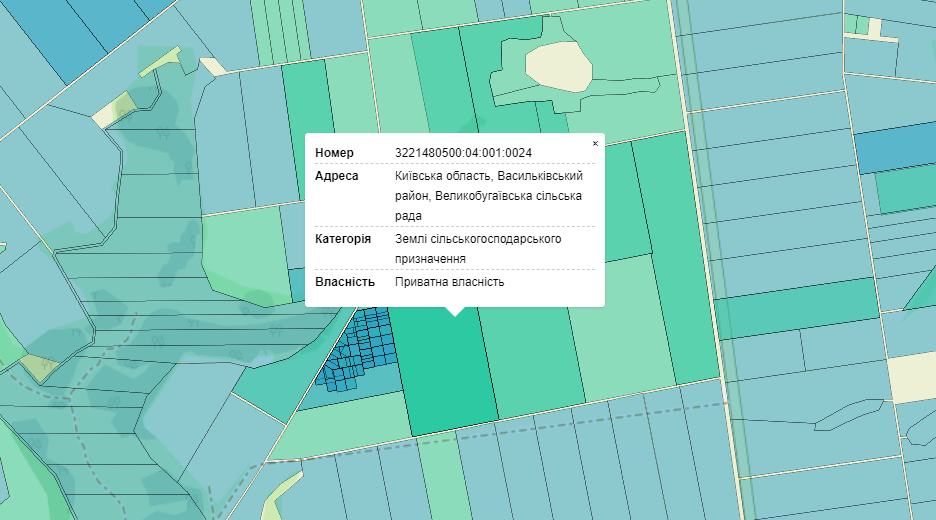Click the popup's pointer arrow tip
This screenshot has height=520, width=936.
pyautogui.click(x=455, y=314)
